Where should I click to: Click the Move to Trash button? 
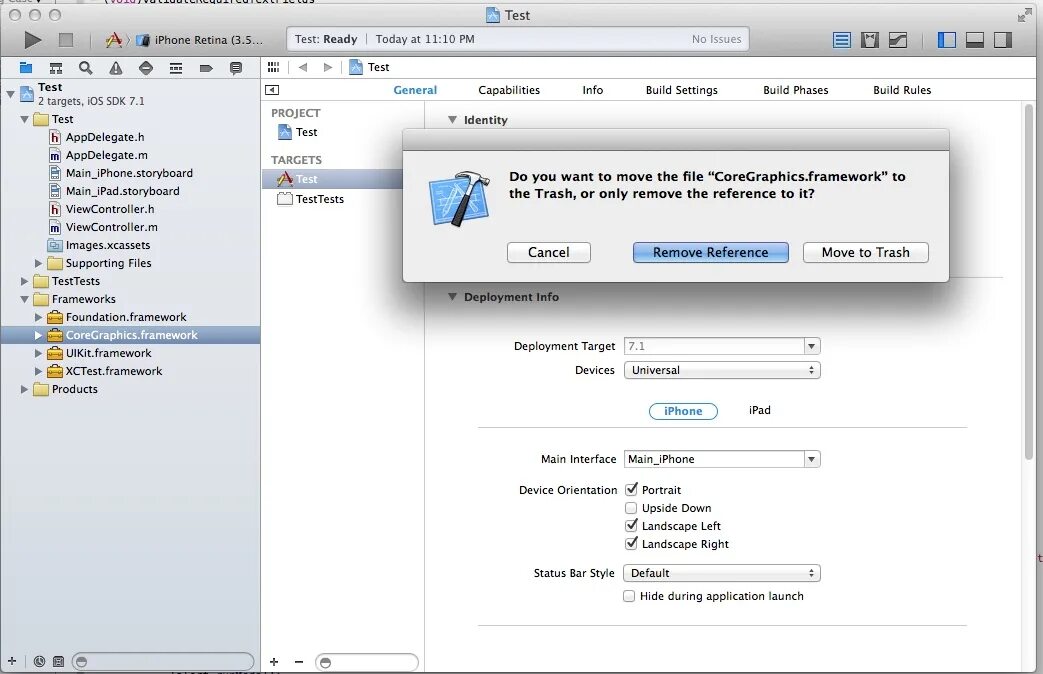(x=865, y=252)
